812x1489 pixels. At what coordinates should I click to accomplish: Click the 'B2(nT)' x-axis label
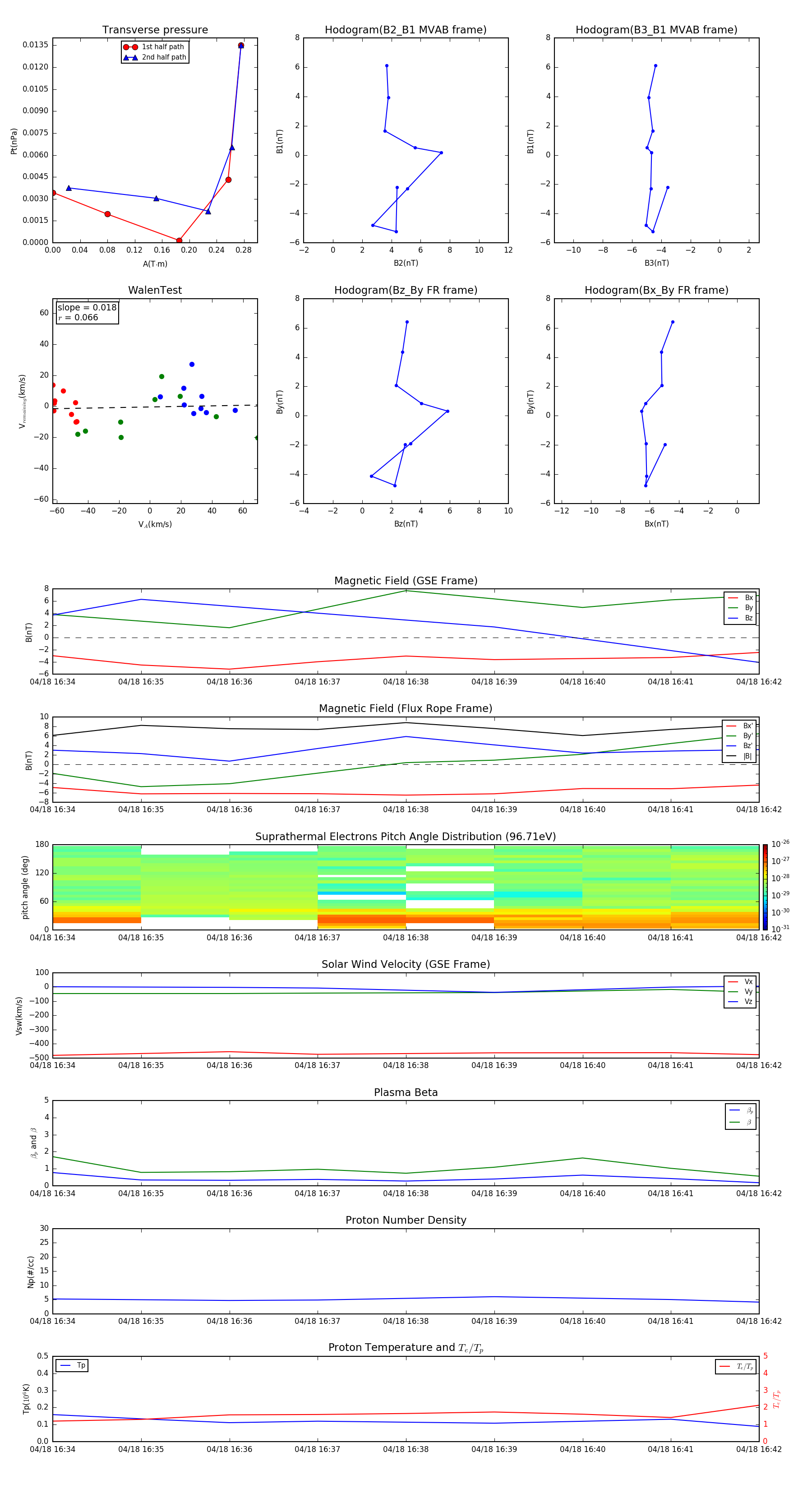(406, 263)
